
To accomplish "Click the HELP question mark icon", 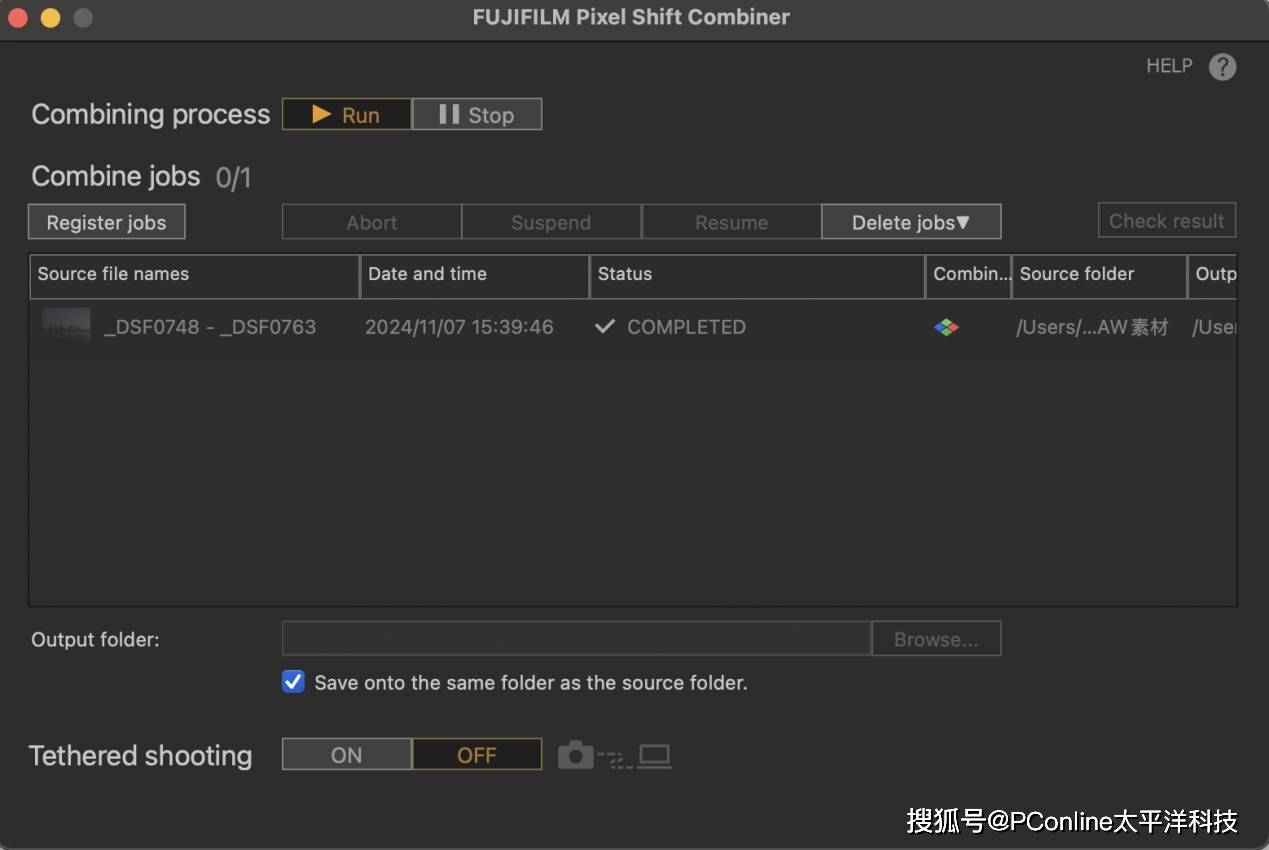I will tap(1222, 67).
